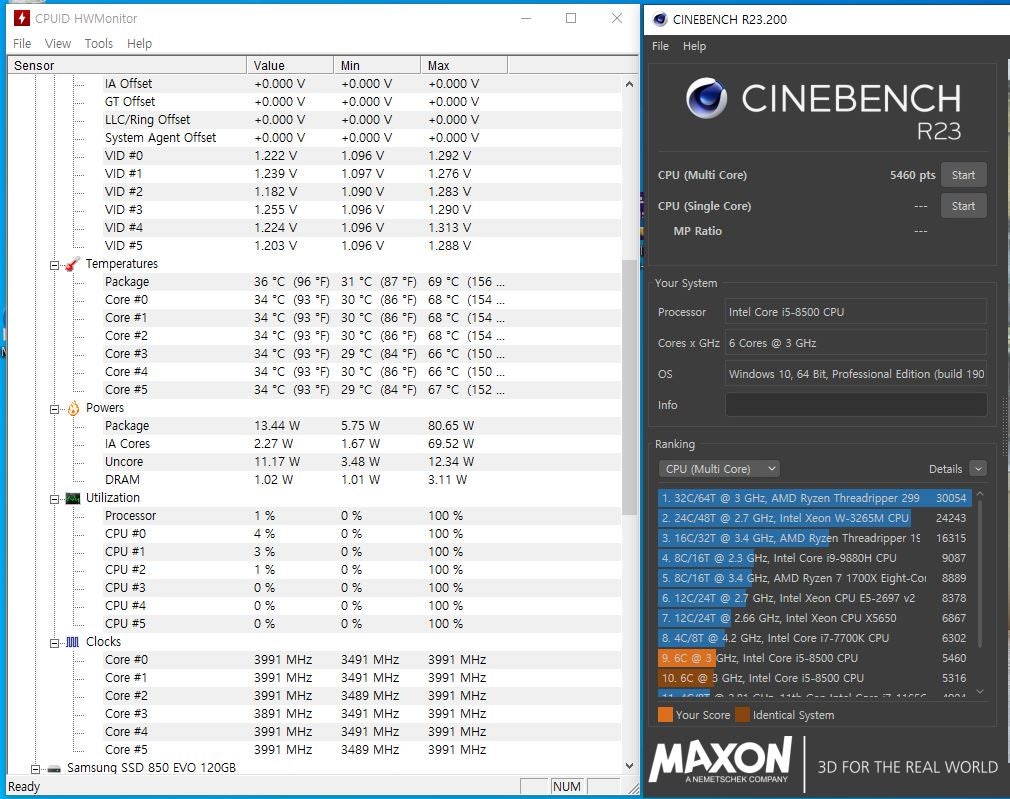
Task: Click the empty Info input field
Action: [855, 405]
